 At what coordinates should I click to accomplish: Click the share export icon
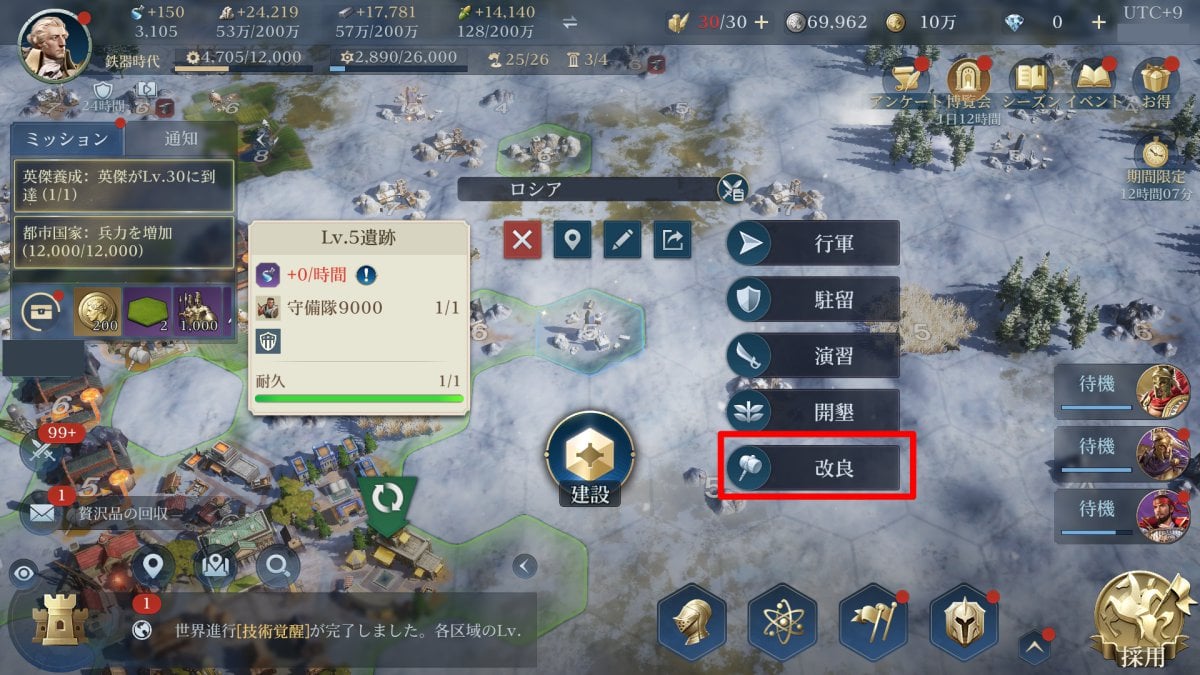click(x=672, y=240)
